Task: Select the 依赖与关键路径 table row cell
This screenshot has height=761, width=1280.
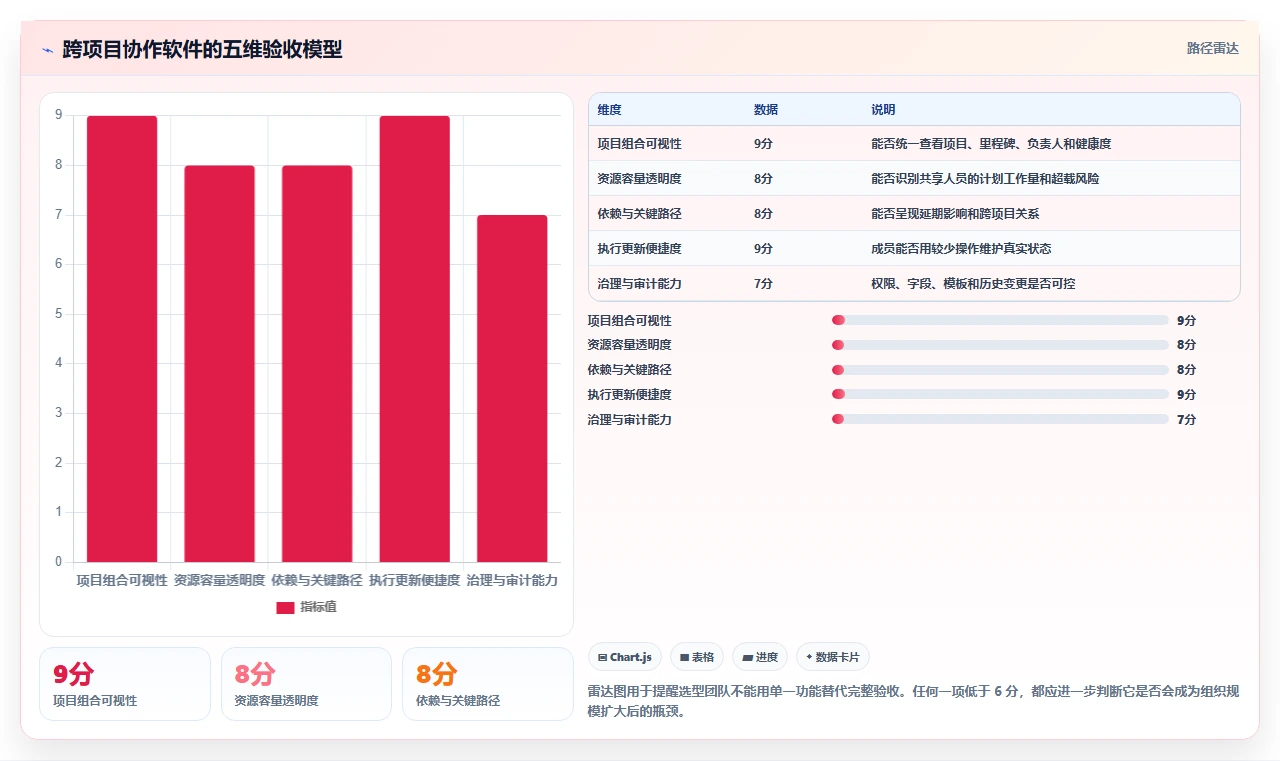Action: click(640, 214)
